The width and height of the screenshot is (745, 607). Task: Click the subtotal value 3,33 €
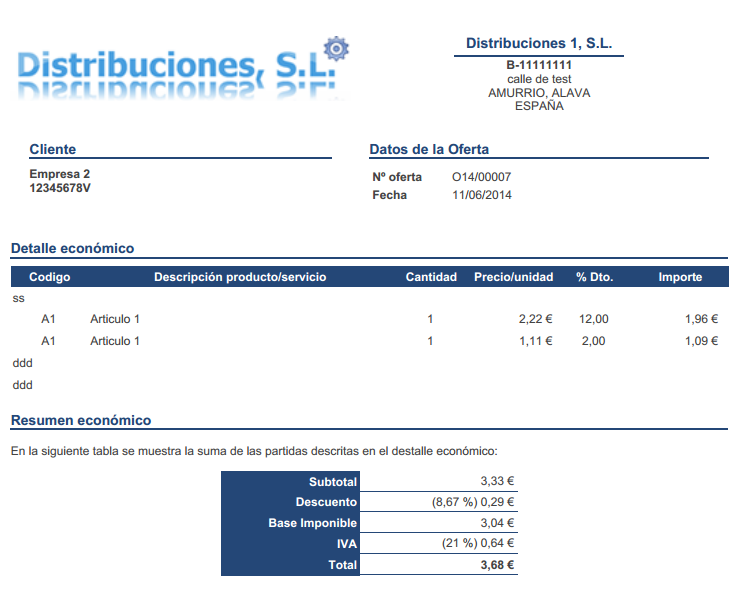497,481
